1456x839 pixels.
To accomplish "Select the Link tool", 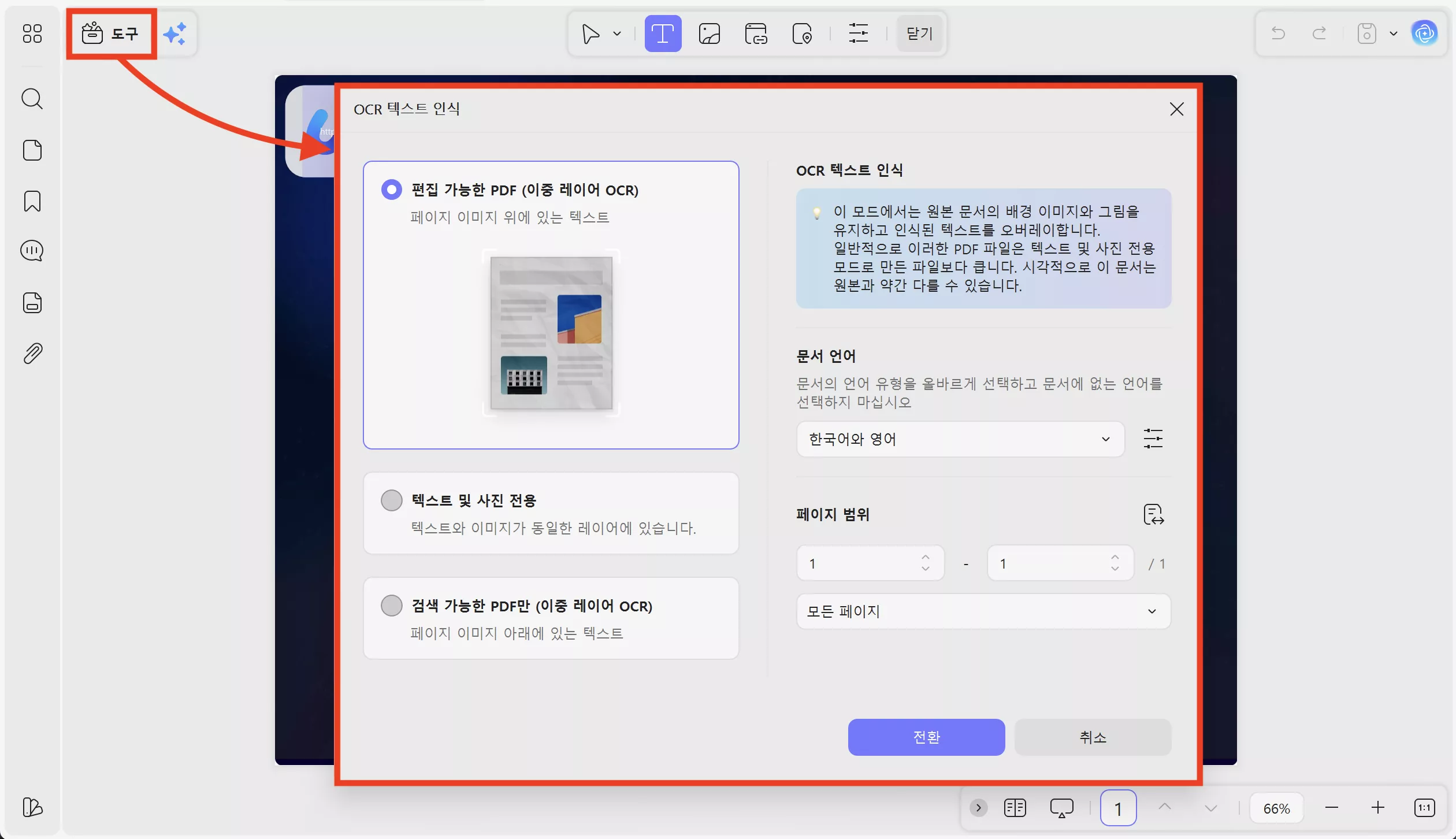I will (x=756, y=33).
